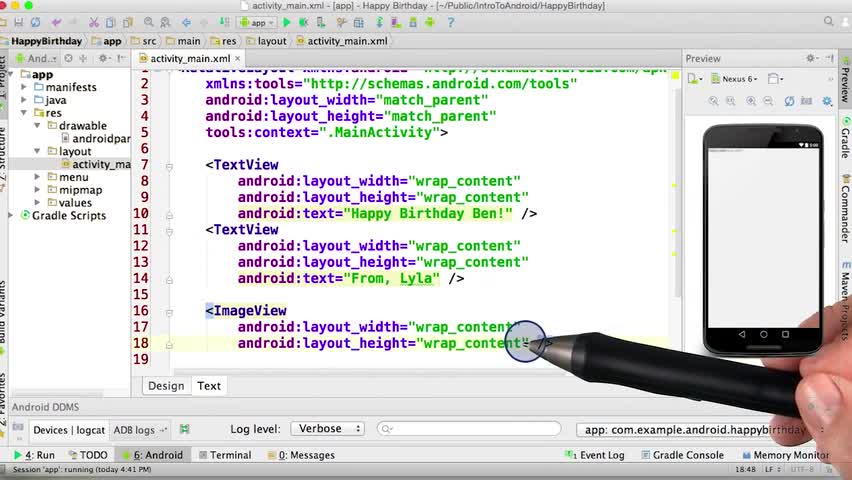
Task: Open the logcat filter app dropdown
Action: 701,429
